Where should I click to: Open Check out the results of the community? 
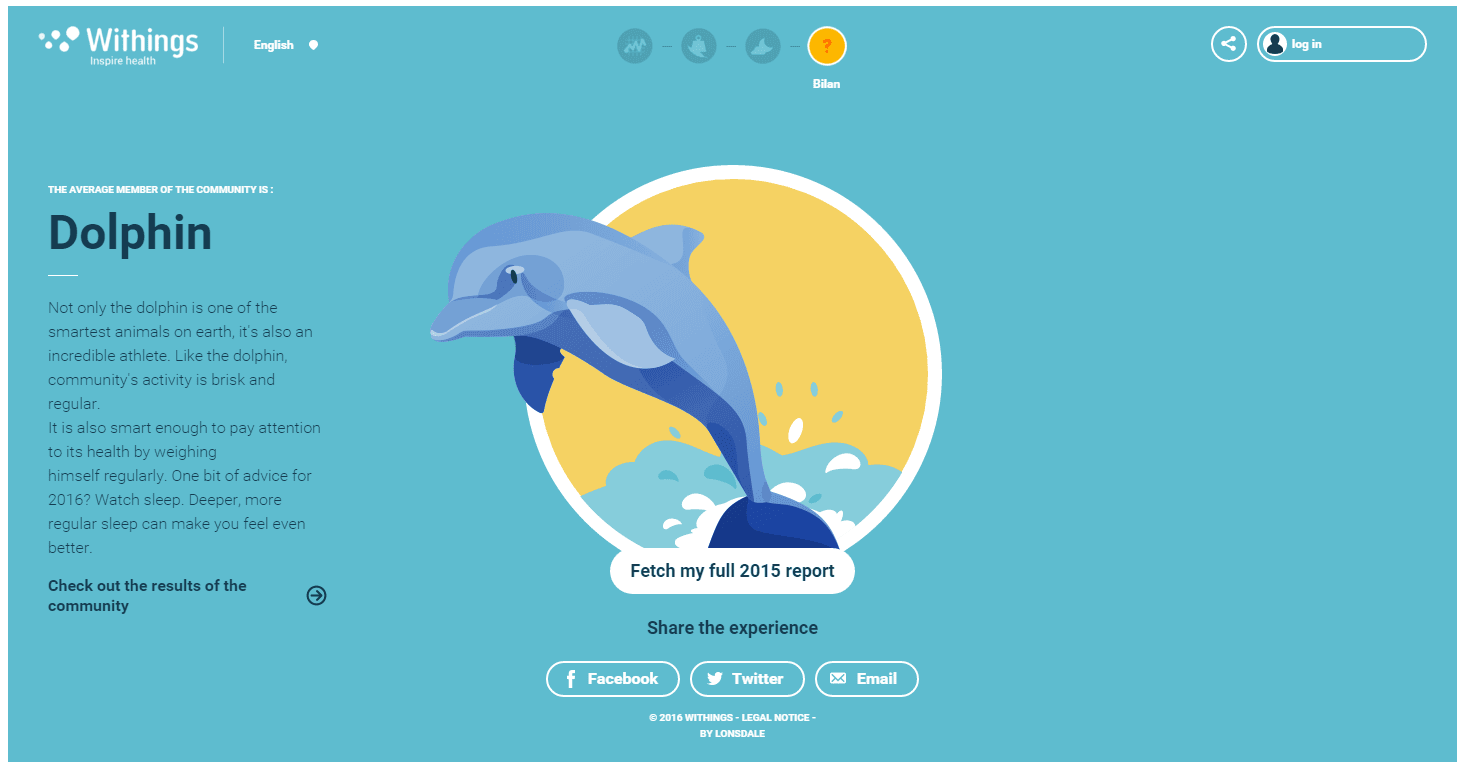point(147,596)
